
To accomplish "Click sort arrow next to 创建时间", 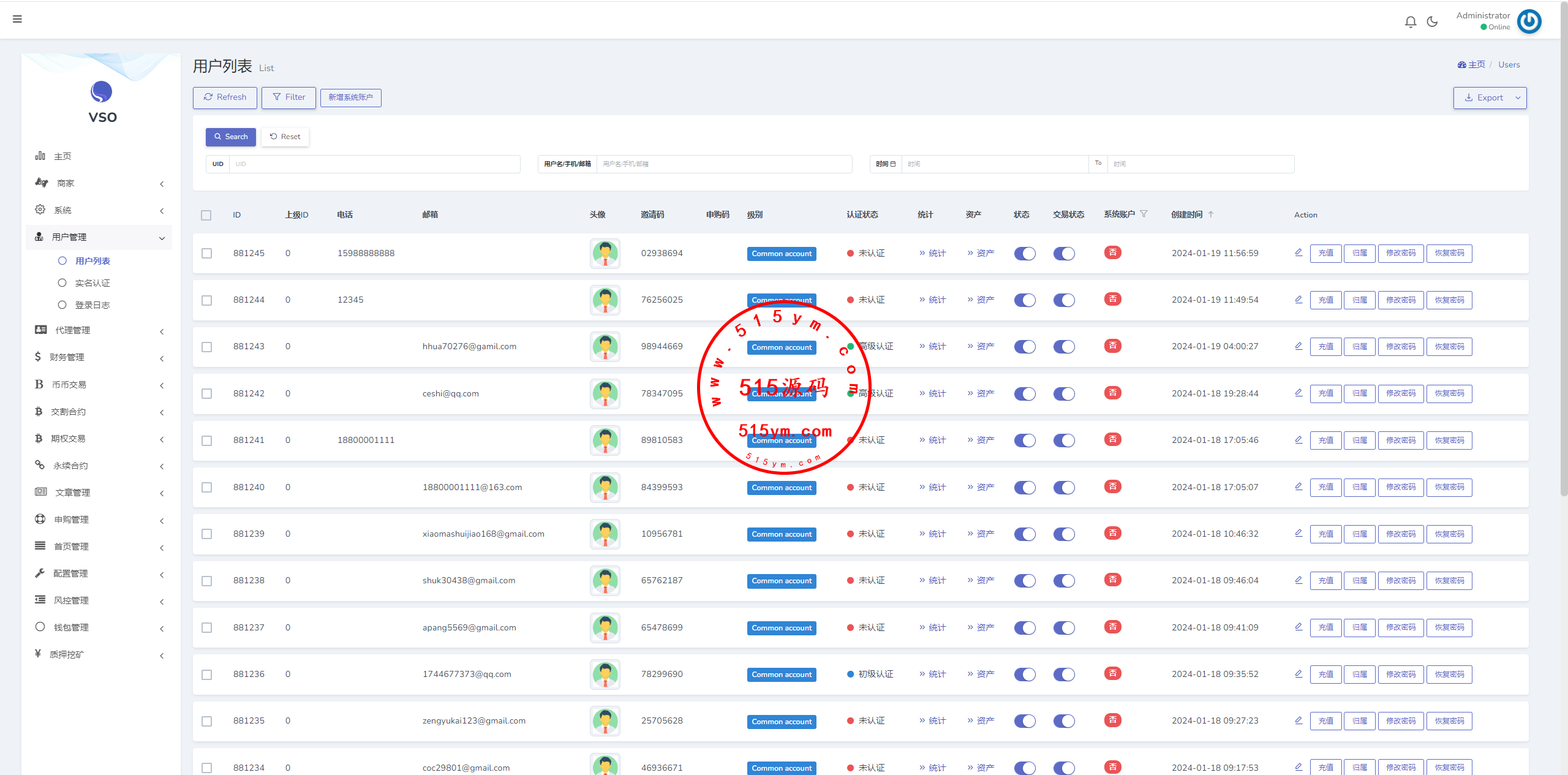I will point(1211,214).
